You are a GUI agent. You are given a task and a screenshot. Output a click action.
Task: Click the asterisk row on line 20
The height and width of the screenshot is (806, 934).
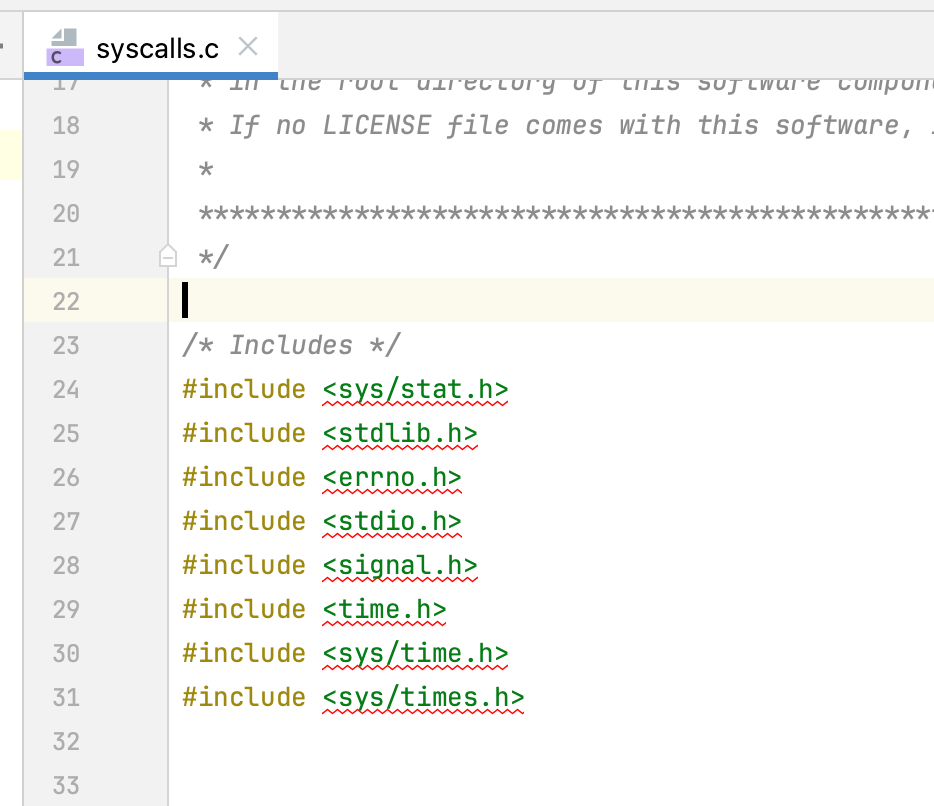click(560, 213)
